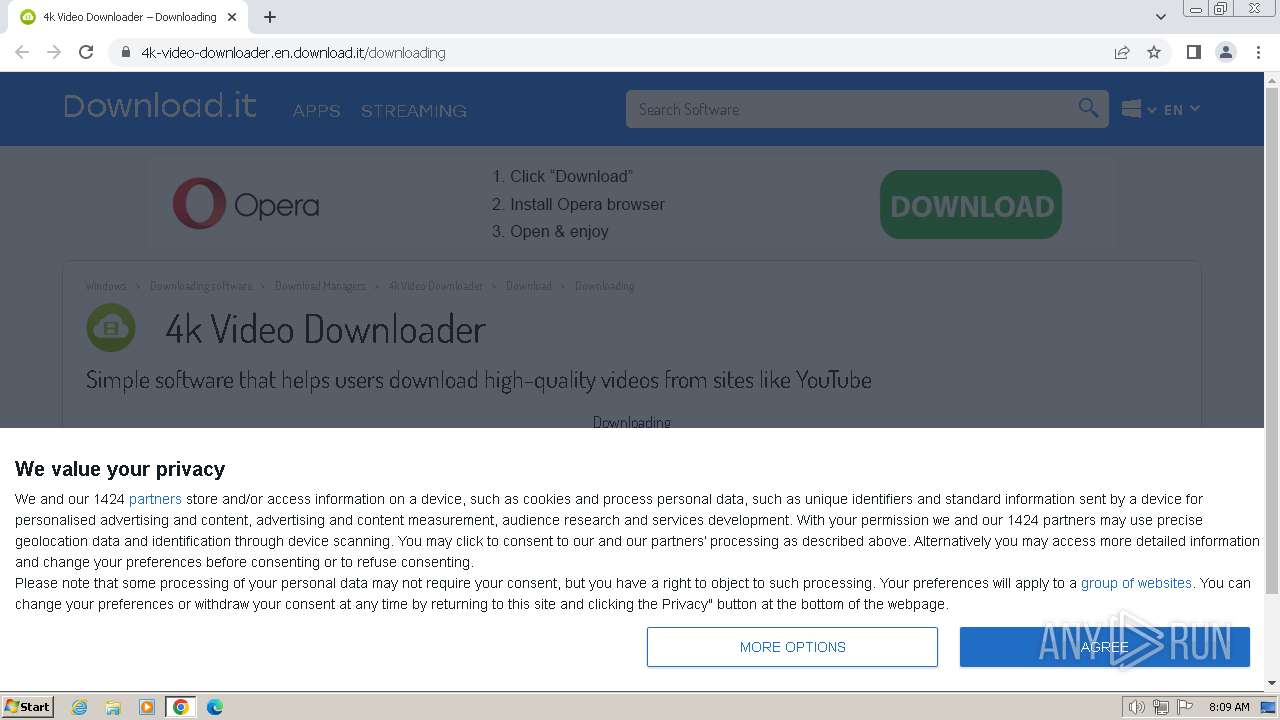Image resolution: width=1280 pixels, height=720 pixels.
Task: Open the Windows Start menu
Action: click(x=28, y=707)
